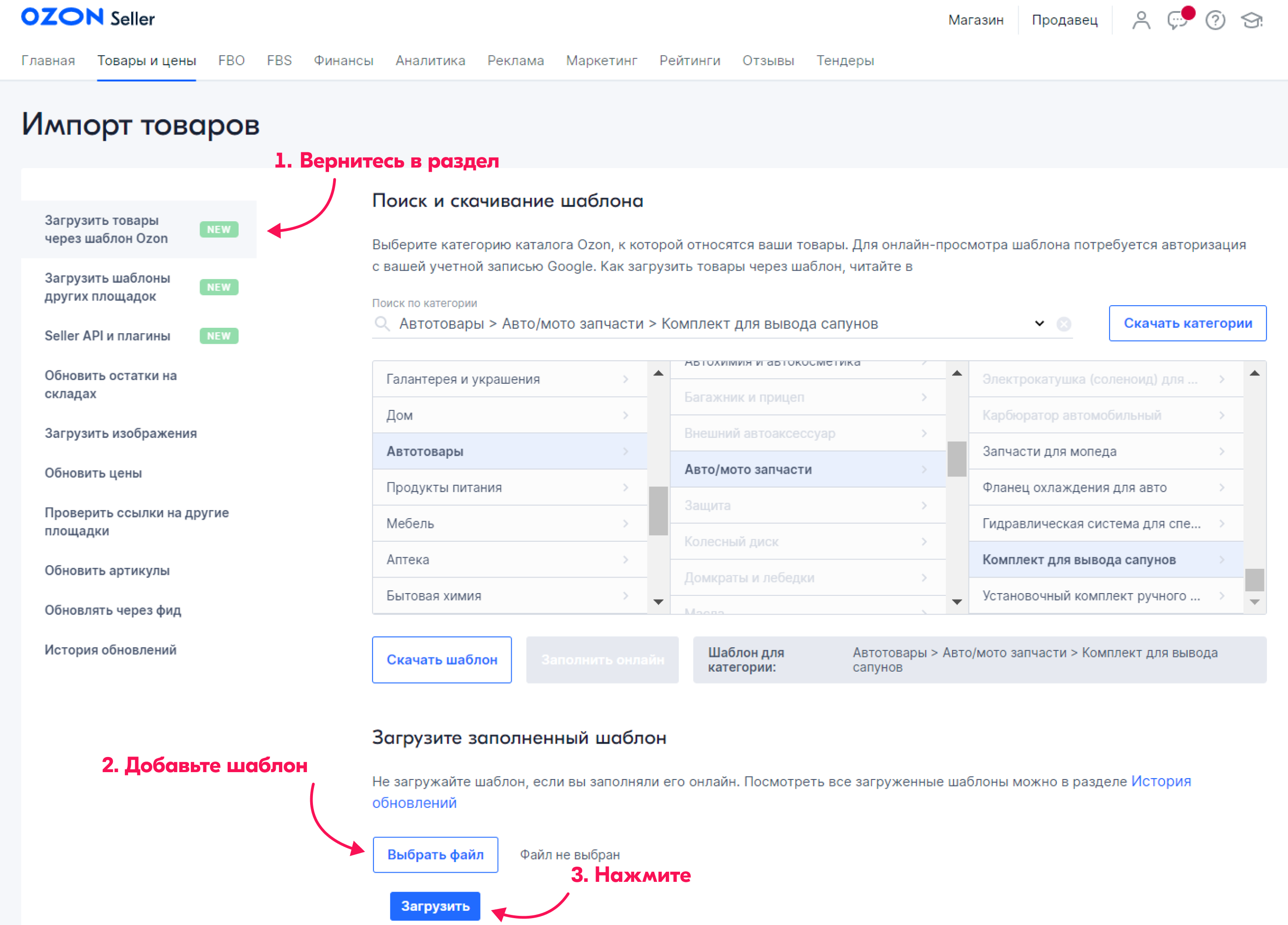Select Внешний автоаксессуар subcategory
The height and width of the screenshot is (925, 1288).
pos(808,433)
